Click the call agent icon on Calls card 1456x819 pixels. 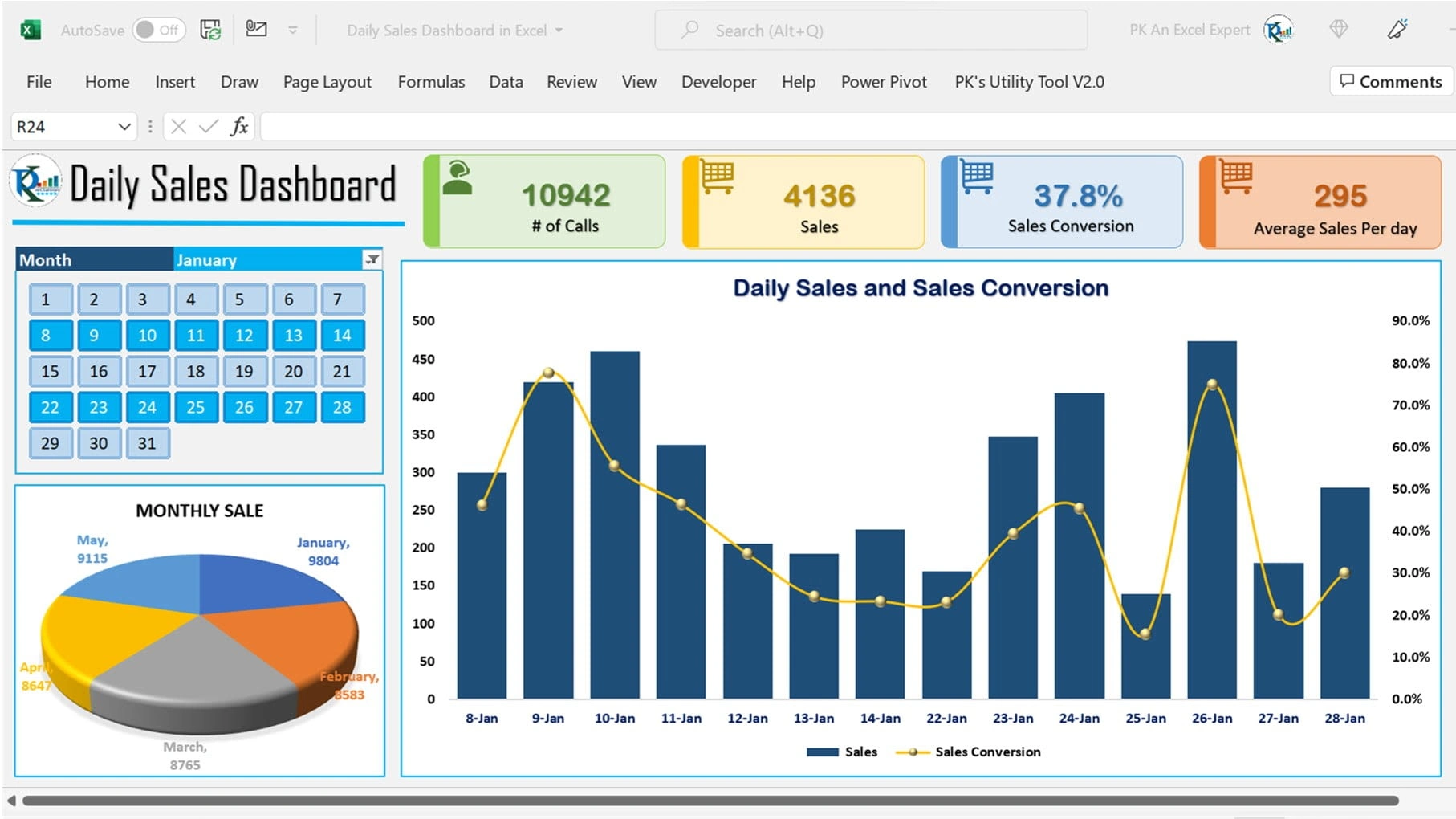[x=458, y=178]
